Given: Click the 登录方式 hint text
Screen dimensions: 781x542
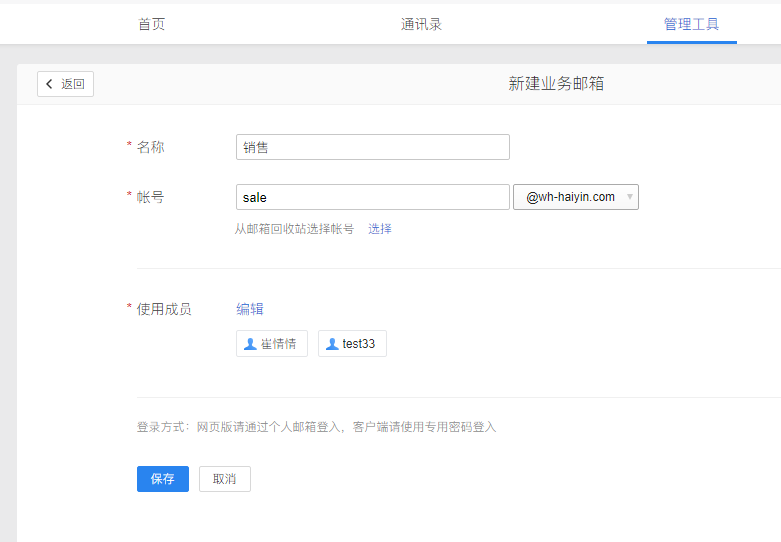Looking at the screenshot, I should pyautogui.click(x=316, y=427).
